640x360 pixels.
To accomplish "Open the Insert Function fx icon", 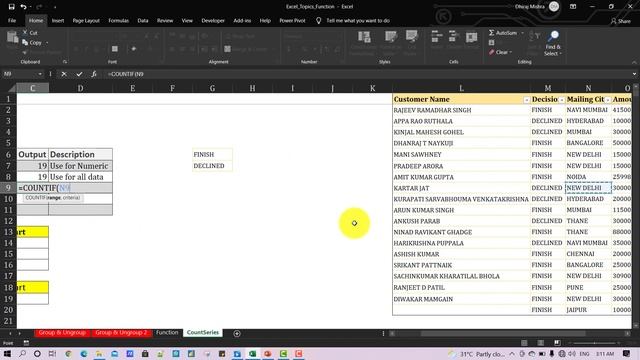I will (94, 74).
